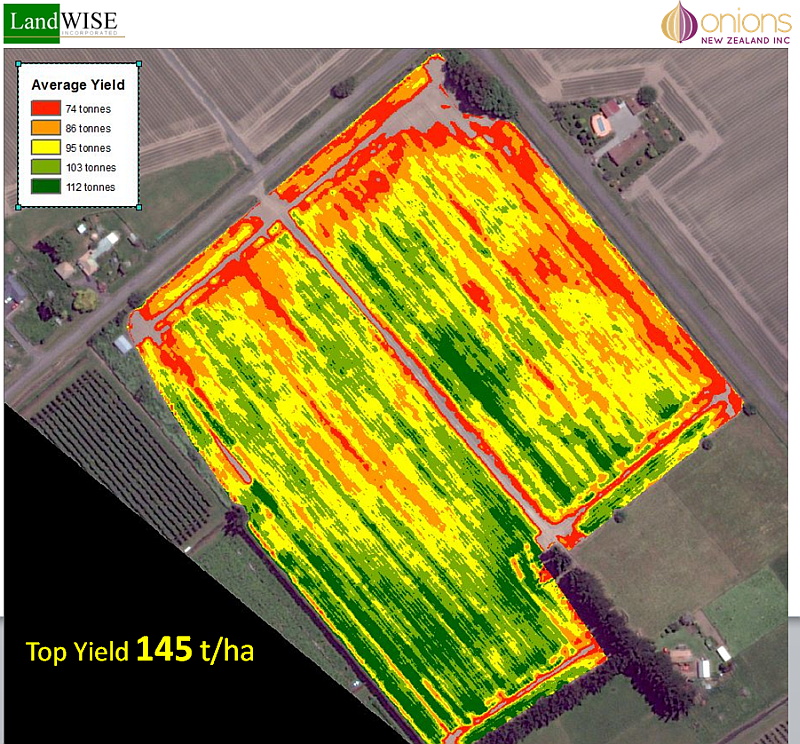Screen dimensions: 800x744
Task: Click the top-left legend selection handle
Action: [18, 64]
